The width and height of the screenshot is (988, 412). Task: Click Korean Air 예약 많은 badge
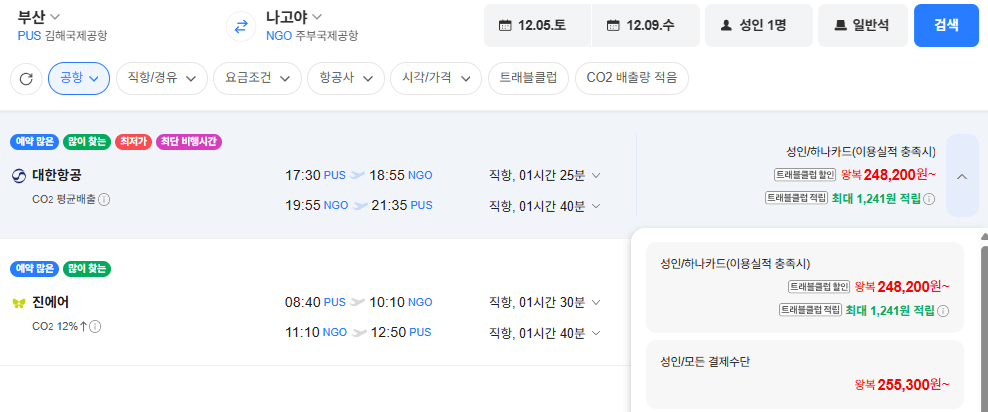tap(35, 142)
